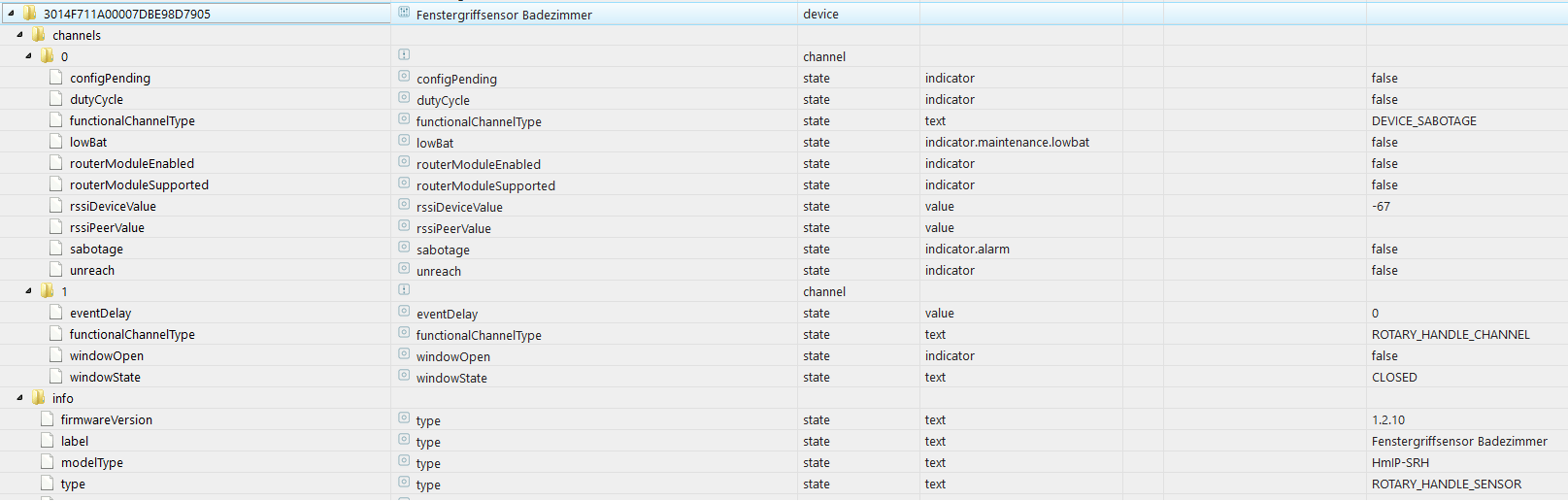This screenshot has width=1568, height=501.
Task: Collapse the channels folder
Action: point(19,35)
